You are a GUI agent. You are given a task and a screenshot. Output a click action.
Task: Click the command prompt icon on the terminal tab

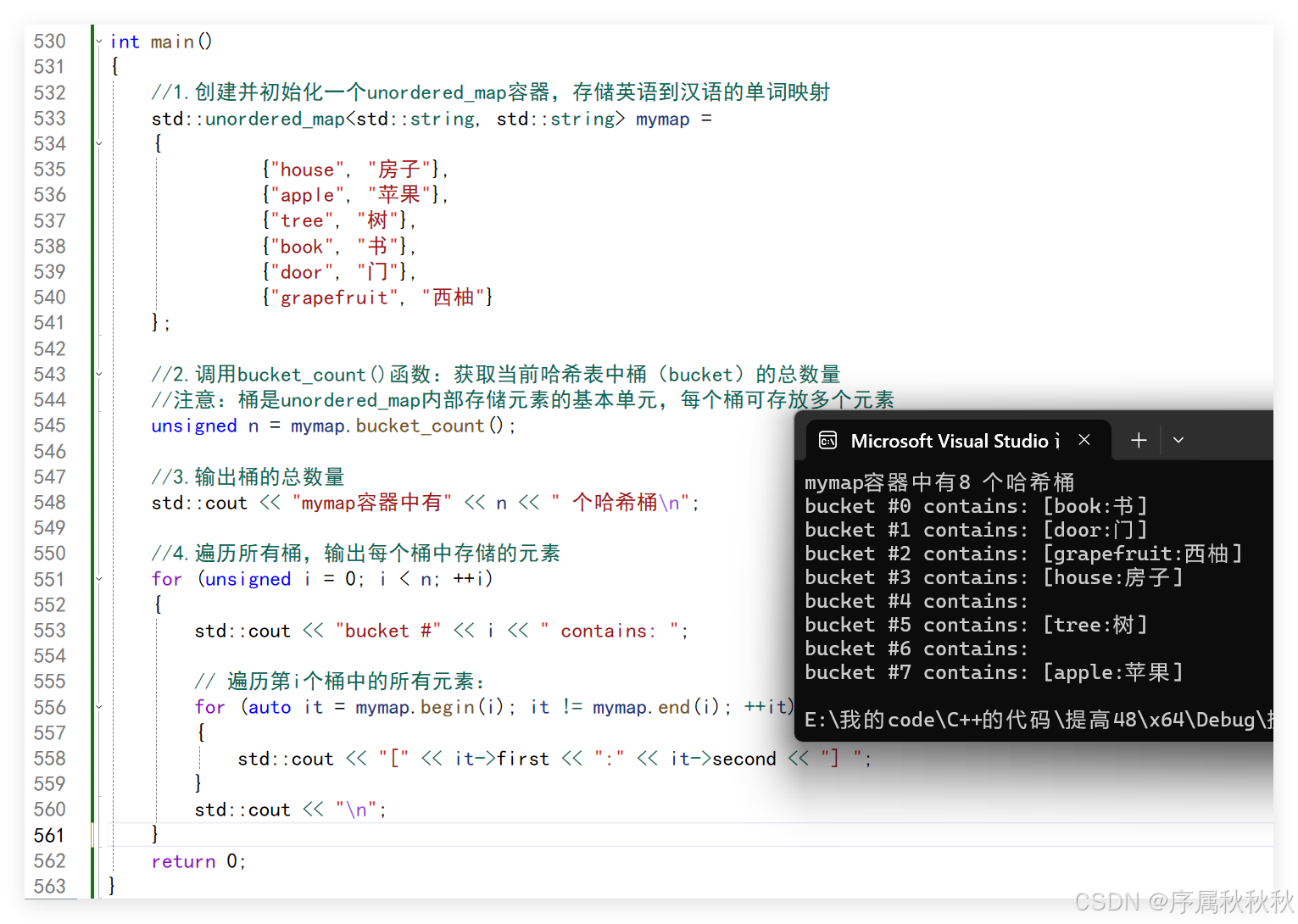coord(827,440)
